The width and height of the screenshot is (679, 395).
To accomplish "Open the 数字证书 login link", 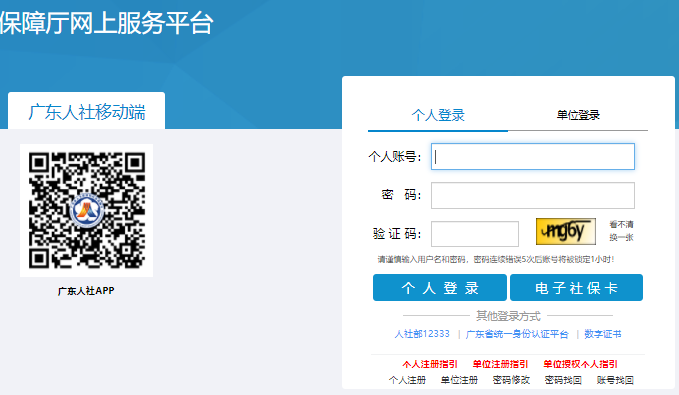I will click(602, 334).
